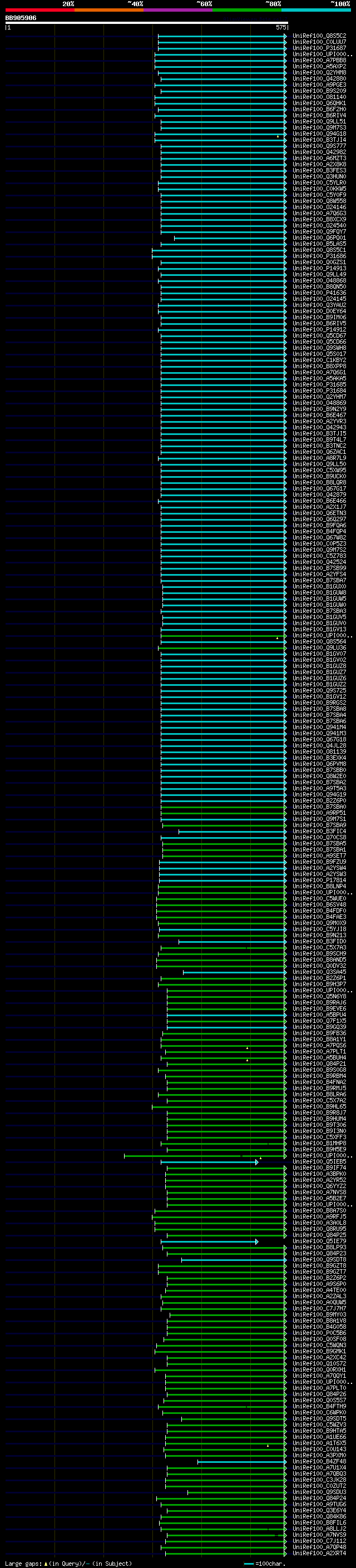Click the 'UniRef100_A7NVS8' label

[319, 1193]
